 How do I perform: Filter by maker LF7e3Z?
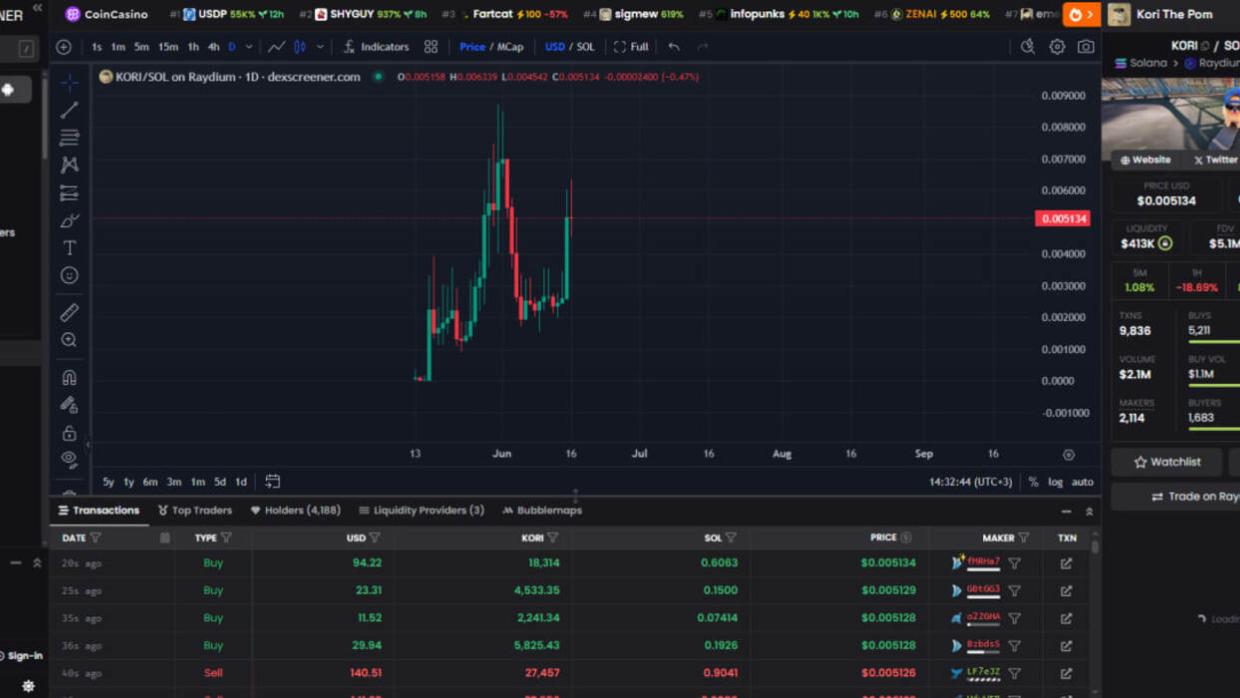[1014, 673]
